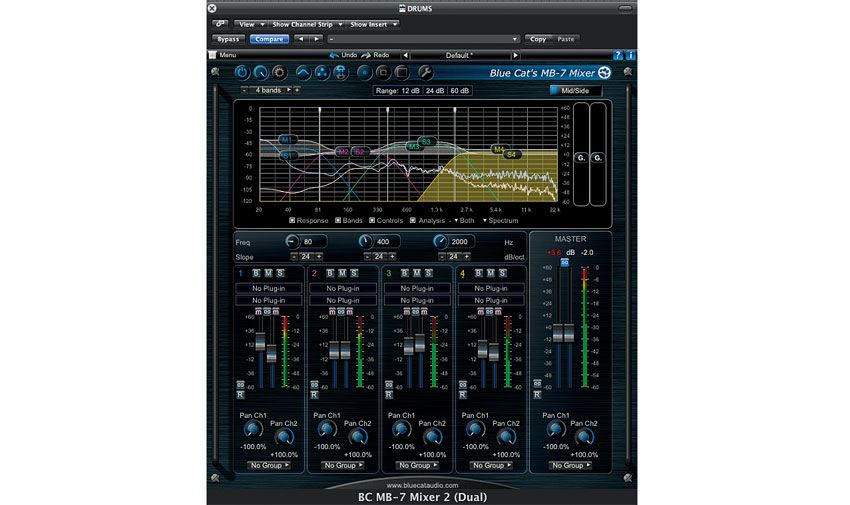Click band 1 reset R button
The width and height of the screenshot is (850, 505).
240,395
